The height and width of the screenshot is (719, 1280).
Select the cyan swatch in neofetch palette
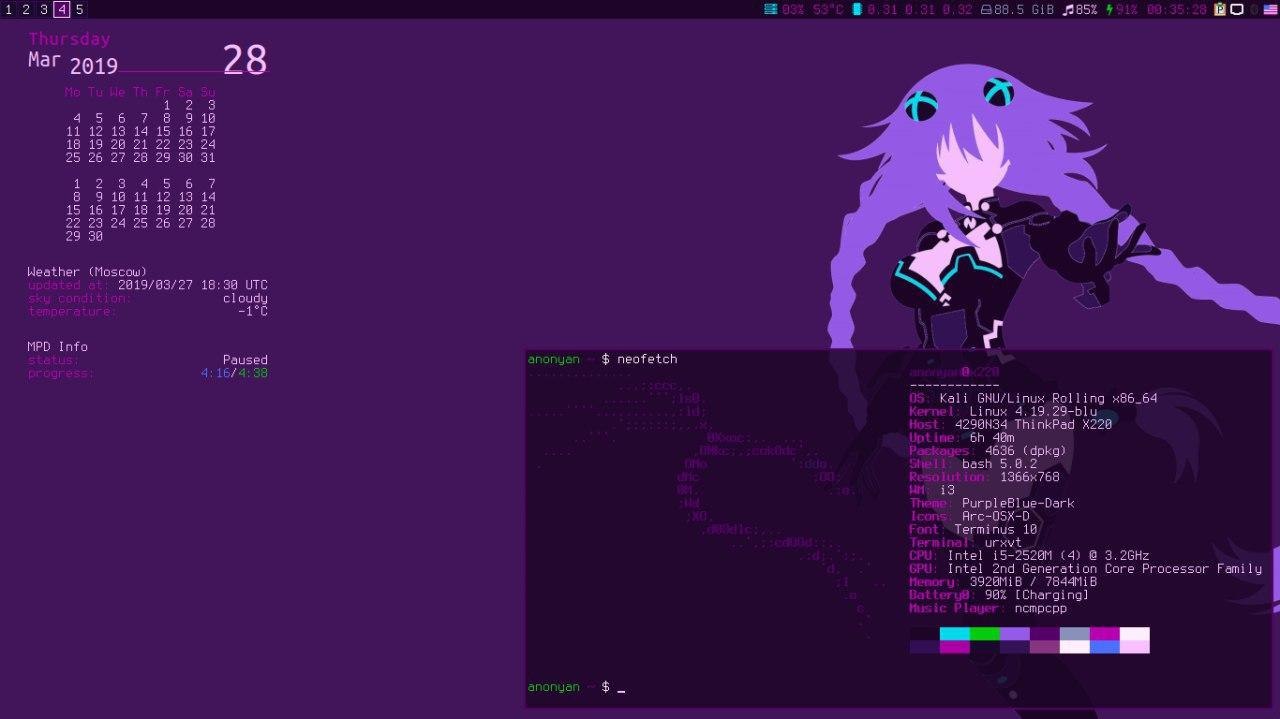[955, 633]
